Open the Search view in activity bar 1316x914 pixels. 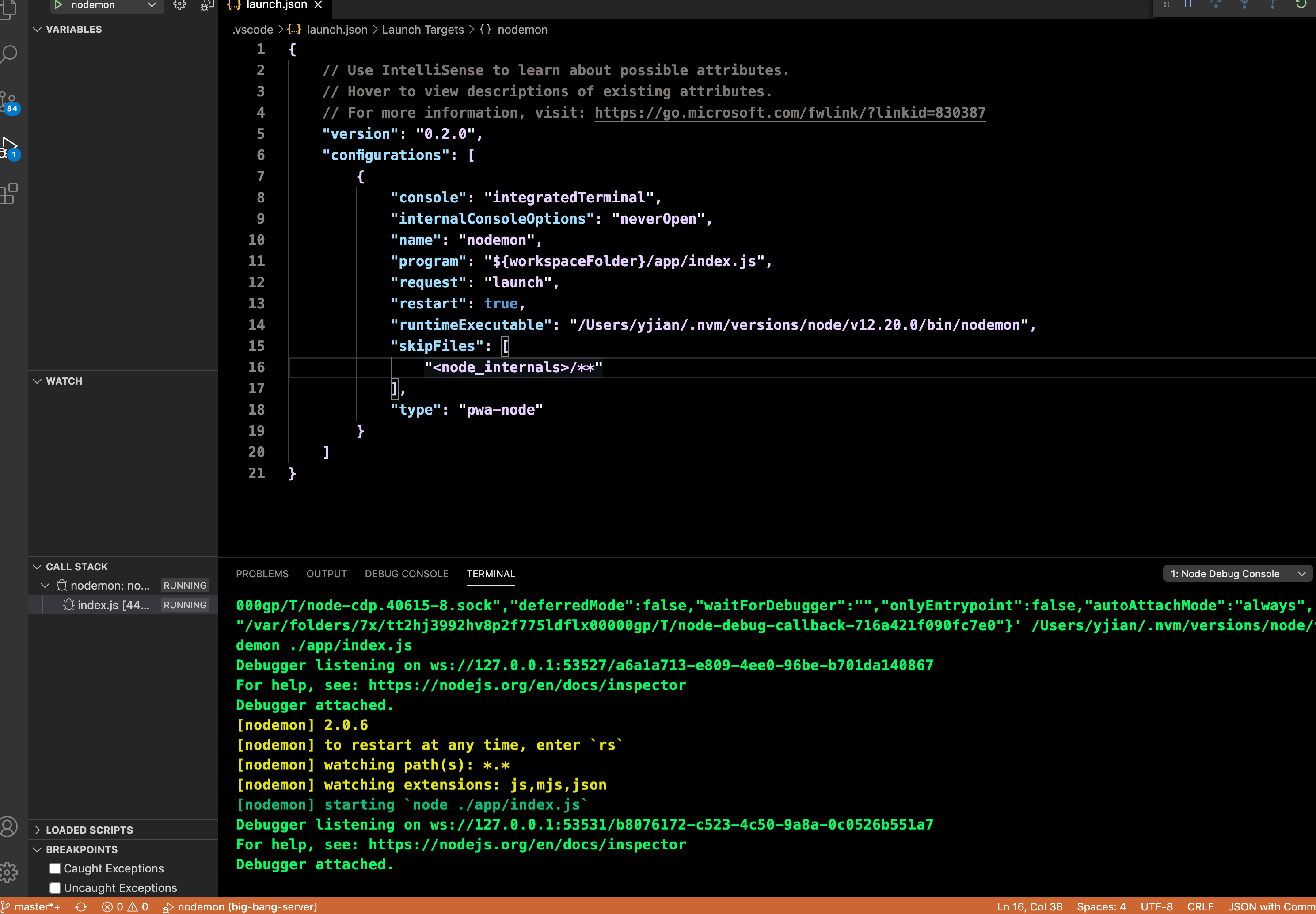click(x=9, y=54)
